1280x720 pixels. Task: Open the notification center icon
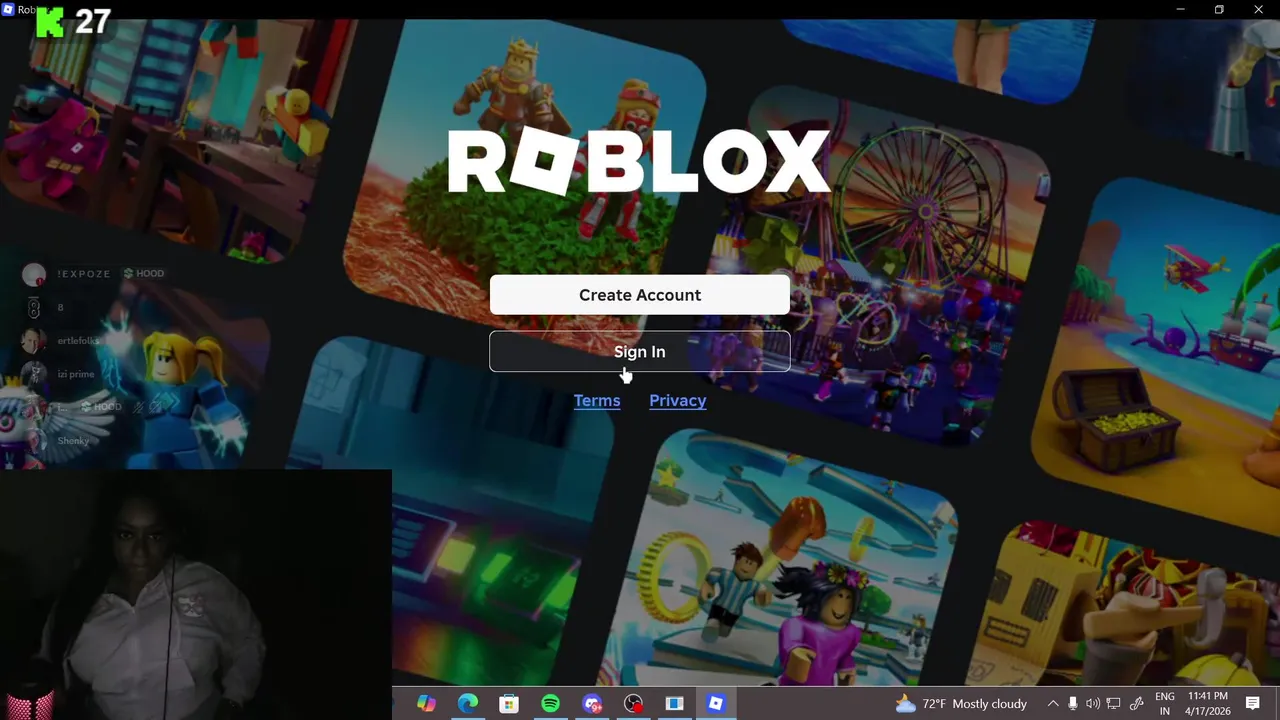point(1253,704)
